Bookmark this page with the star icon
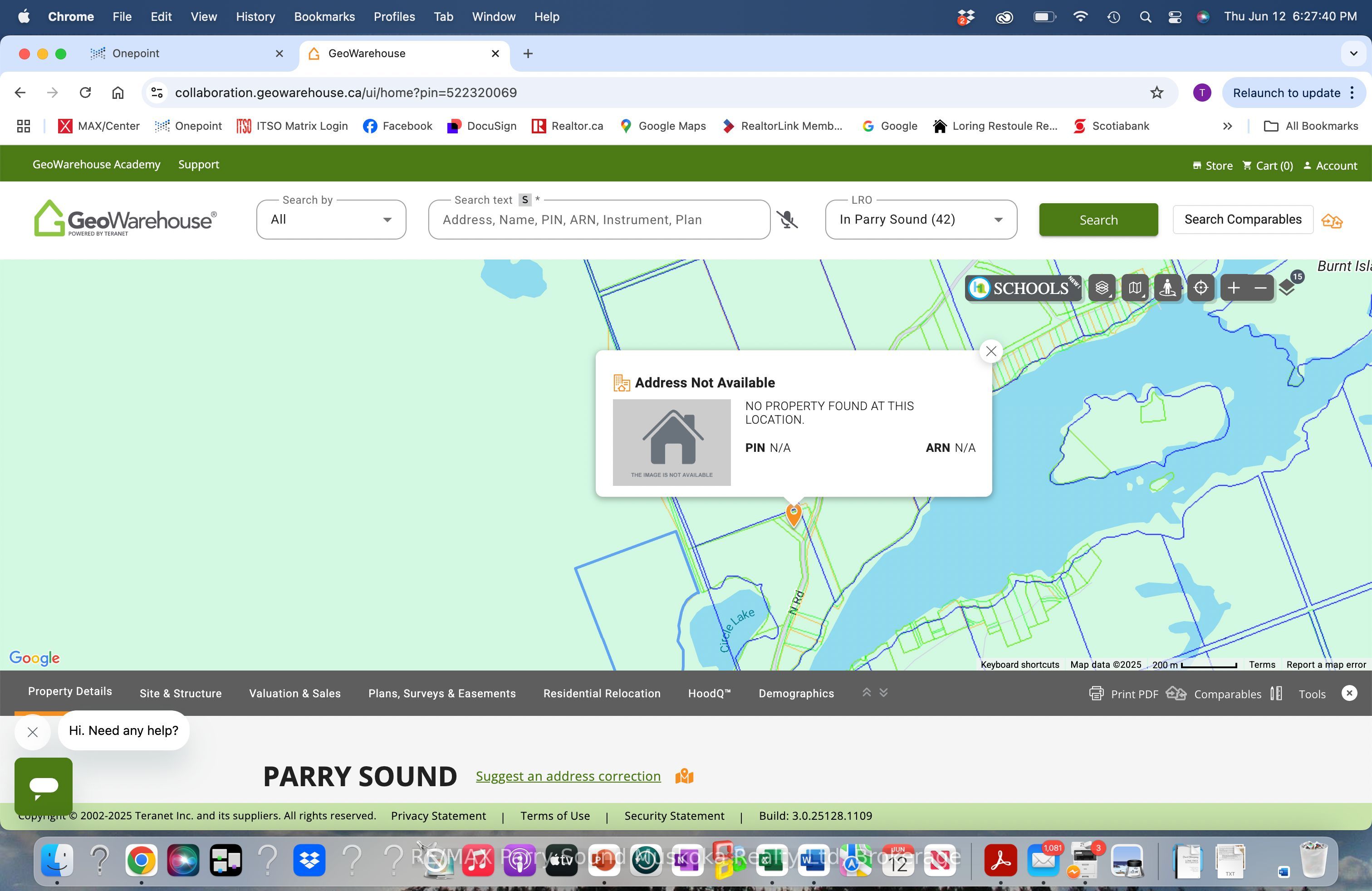Image resolution: width=1372 pixels, height=891 pixels. click(x=1156, y=92)
